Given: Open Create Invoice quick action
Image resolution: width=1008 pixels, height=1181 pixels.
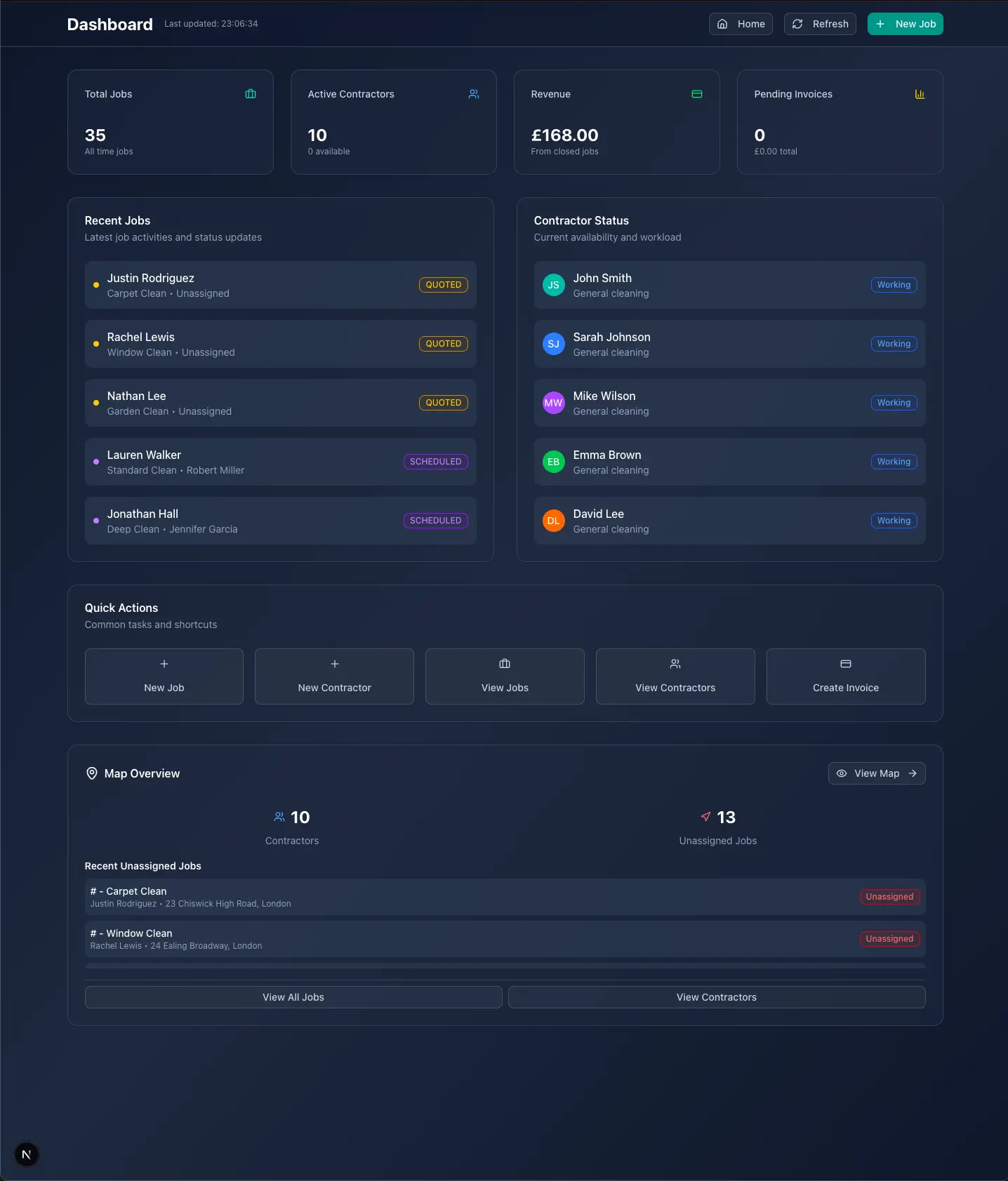Looking at the screenshot, I should point(846,676).
